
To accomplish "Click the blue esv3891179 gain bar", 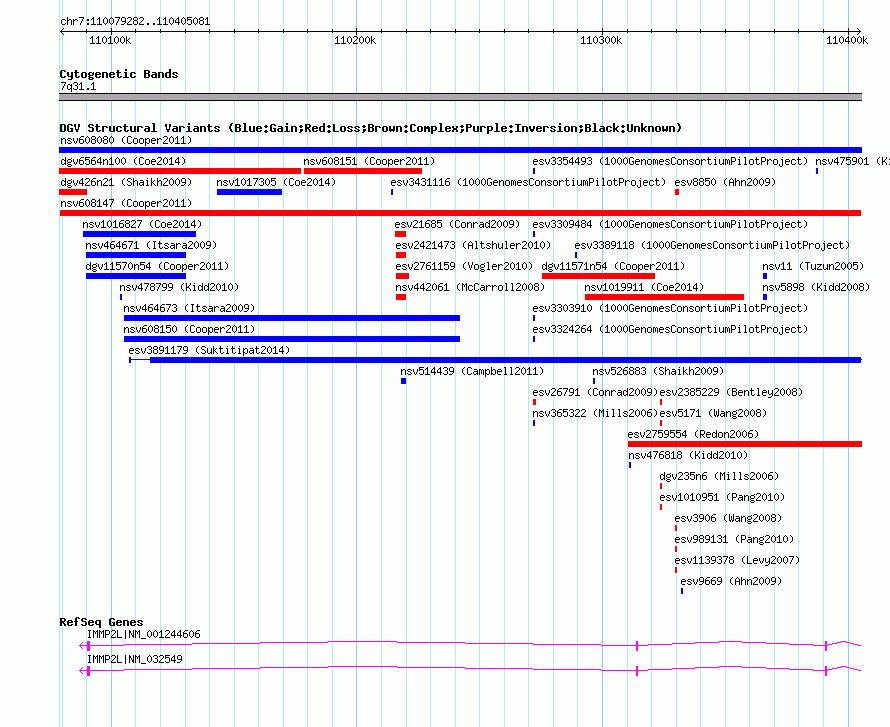I will click(x=505, y=360).
